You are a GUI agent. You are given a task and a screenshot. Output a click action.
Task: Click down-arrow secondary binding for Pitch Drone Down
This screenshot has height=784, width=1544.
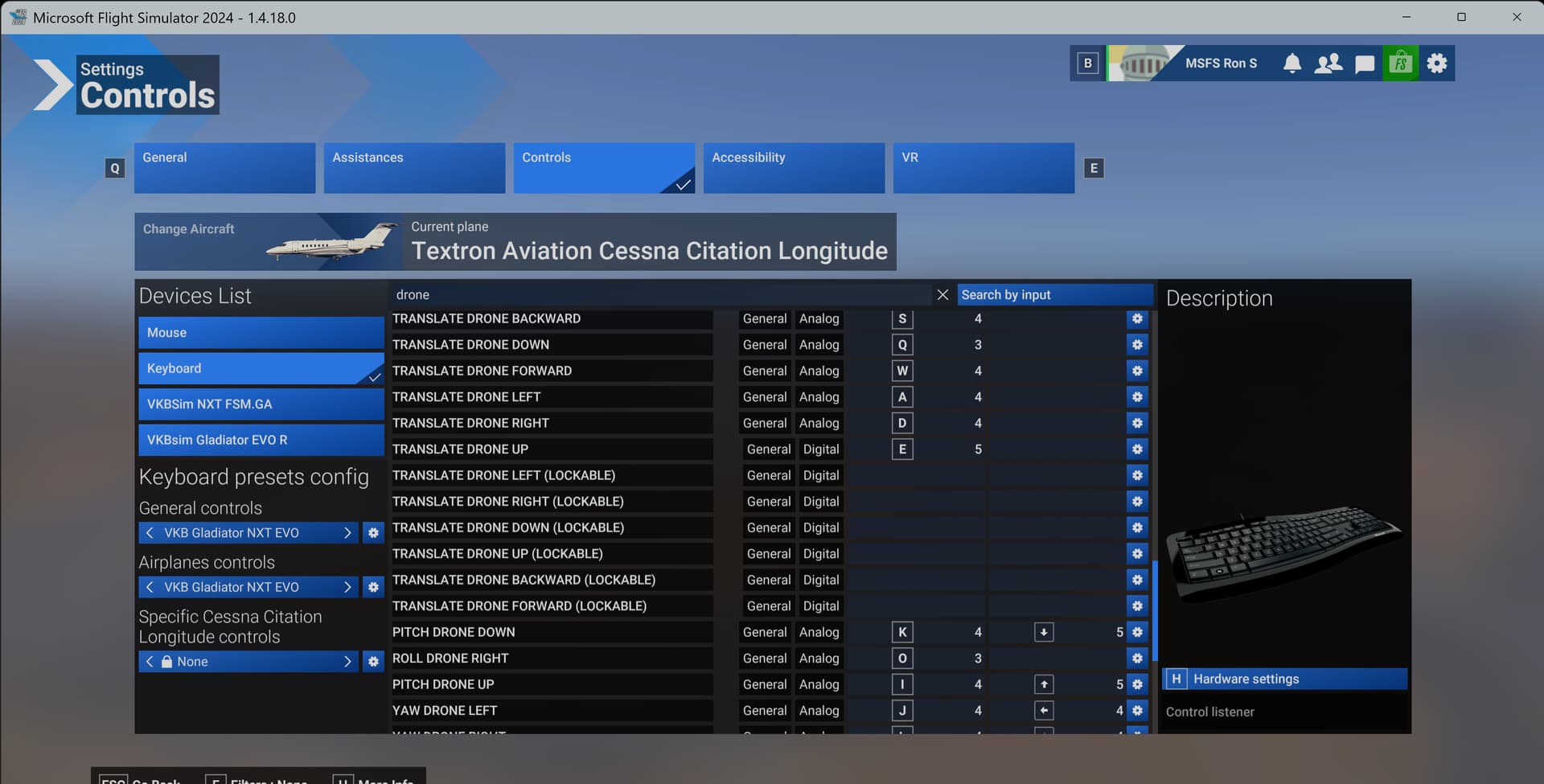click(x=1044, y=632)
